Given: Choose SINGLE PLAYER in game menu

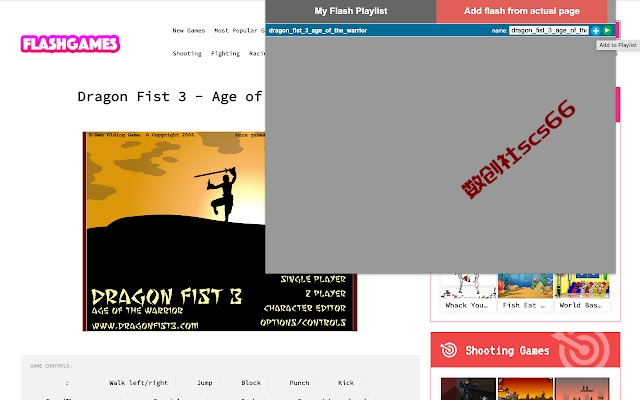Looking at the screenshot, I should (313, 279).
